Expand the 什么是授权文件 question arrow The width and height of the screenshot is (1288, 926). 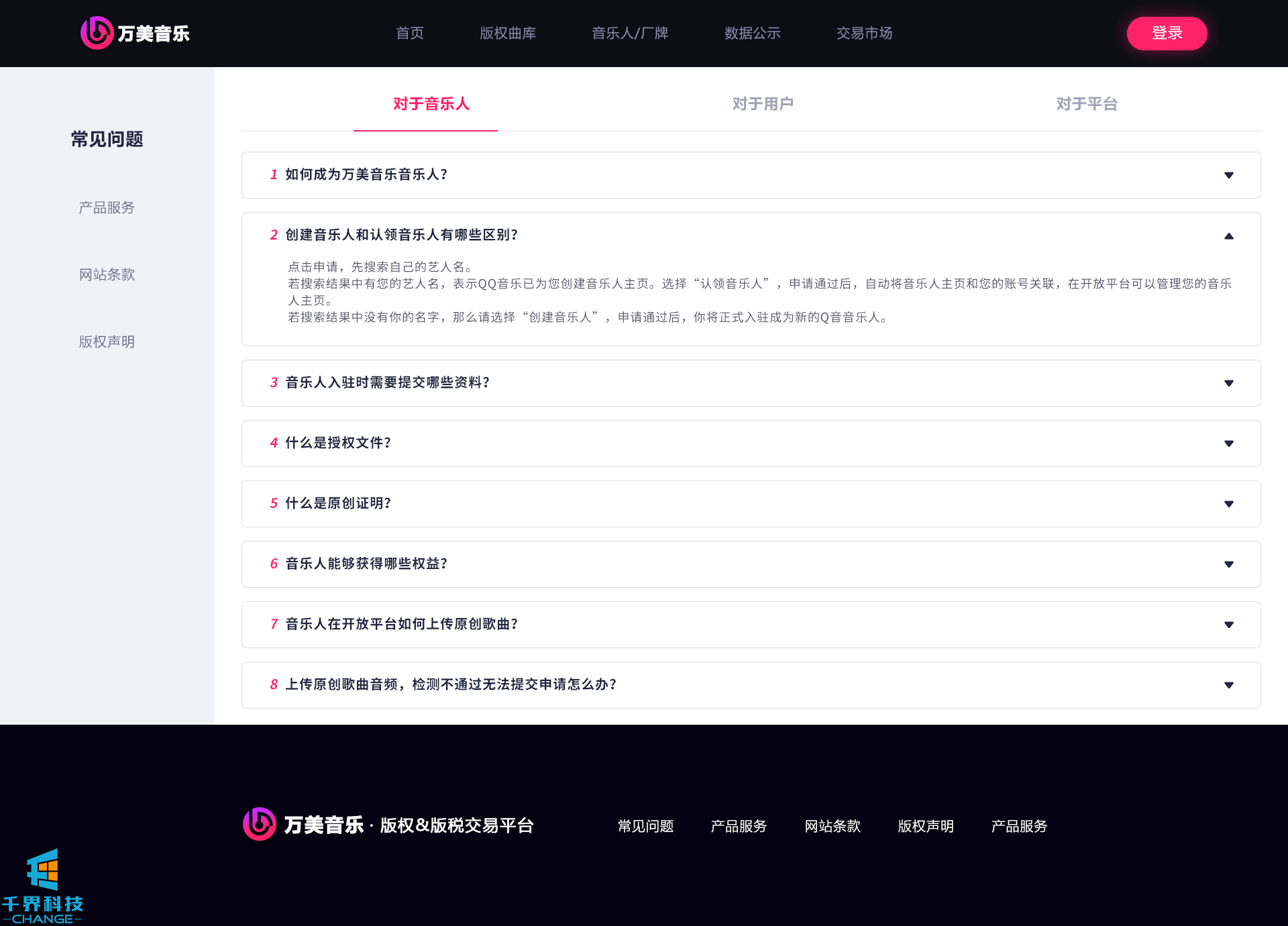[1228, 444]
